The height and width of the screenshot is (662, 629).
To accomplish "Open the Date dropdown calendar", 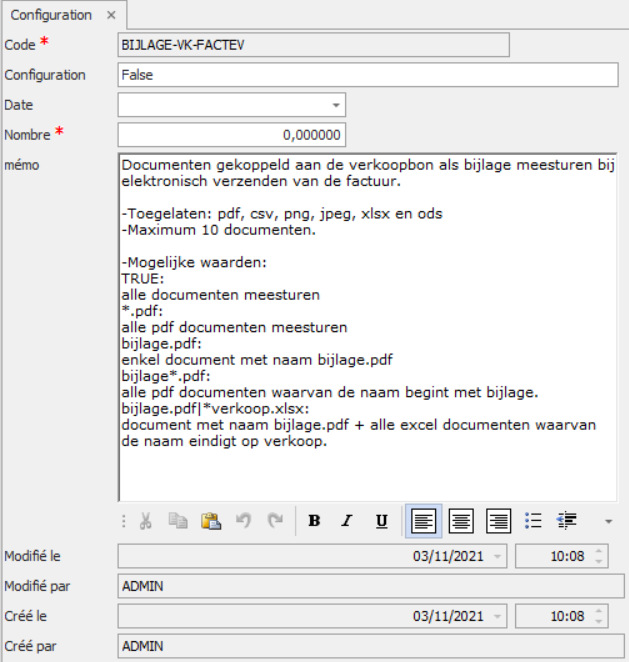I will pos(336,105).
